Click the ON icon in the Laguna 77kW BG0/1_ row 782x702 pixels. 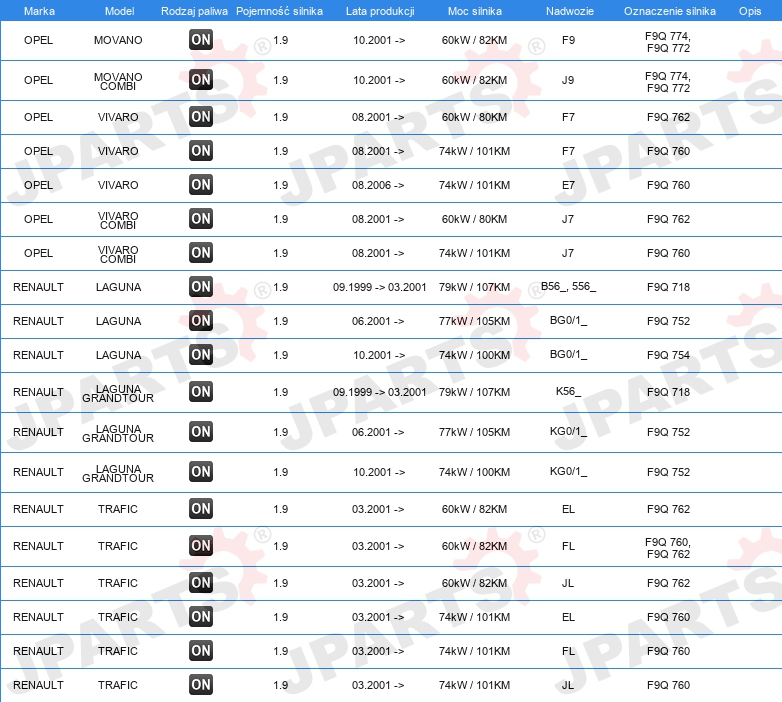pos(201,321)
